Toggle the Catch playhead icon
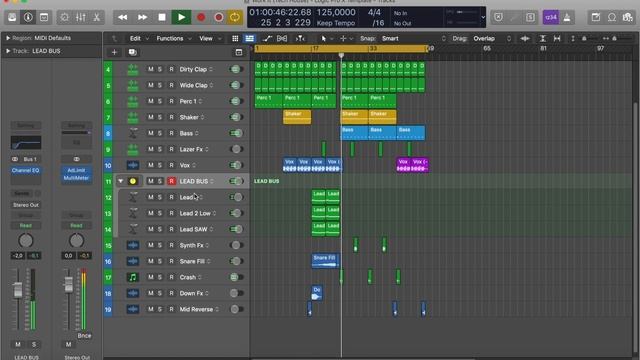Viewport: 640px width, 360px height. coord(300,38)
